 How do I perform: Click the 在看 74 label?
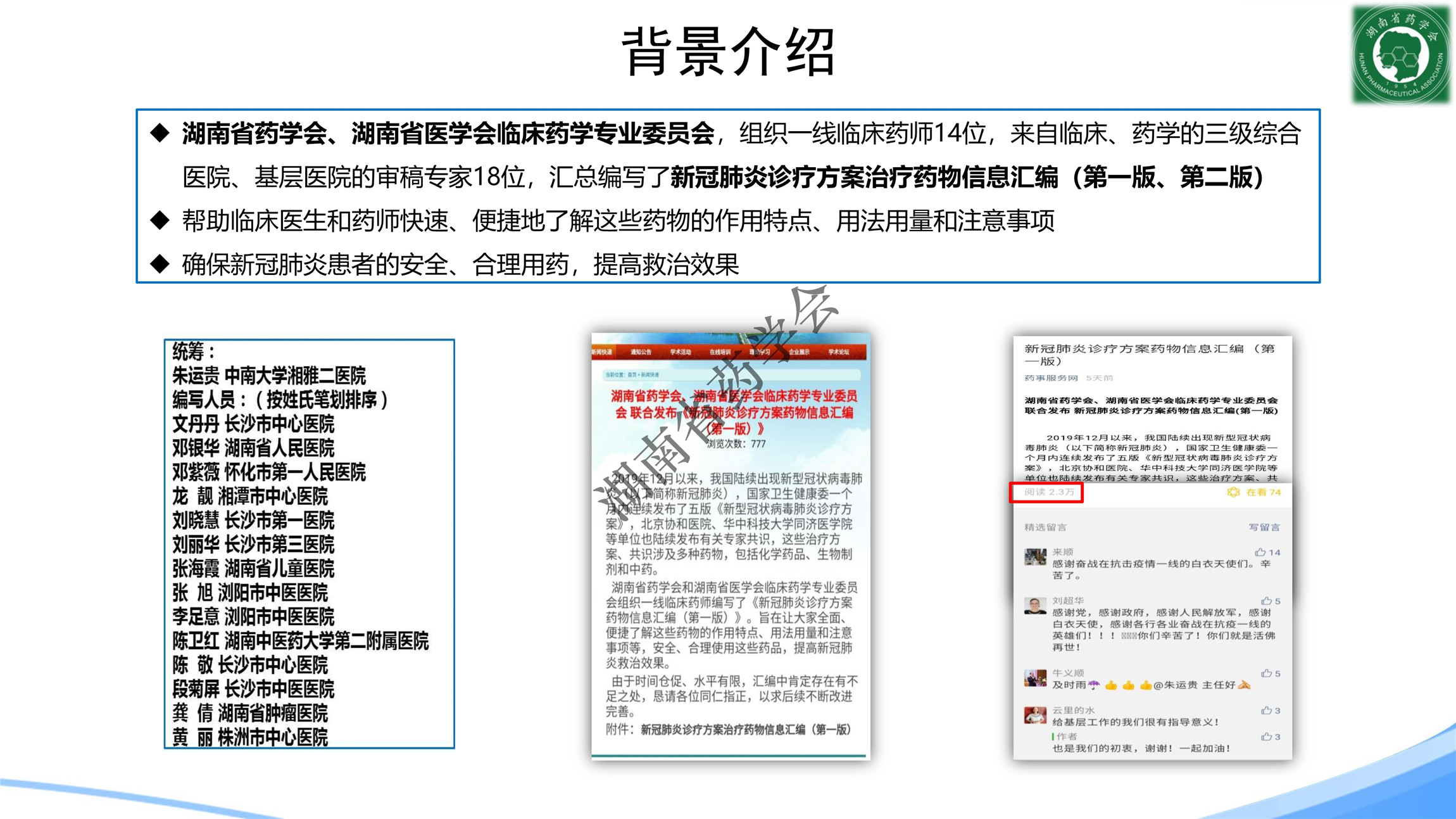click(x=1263, y=492)
